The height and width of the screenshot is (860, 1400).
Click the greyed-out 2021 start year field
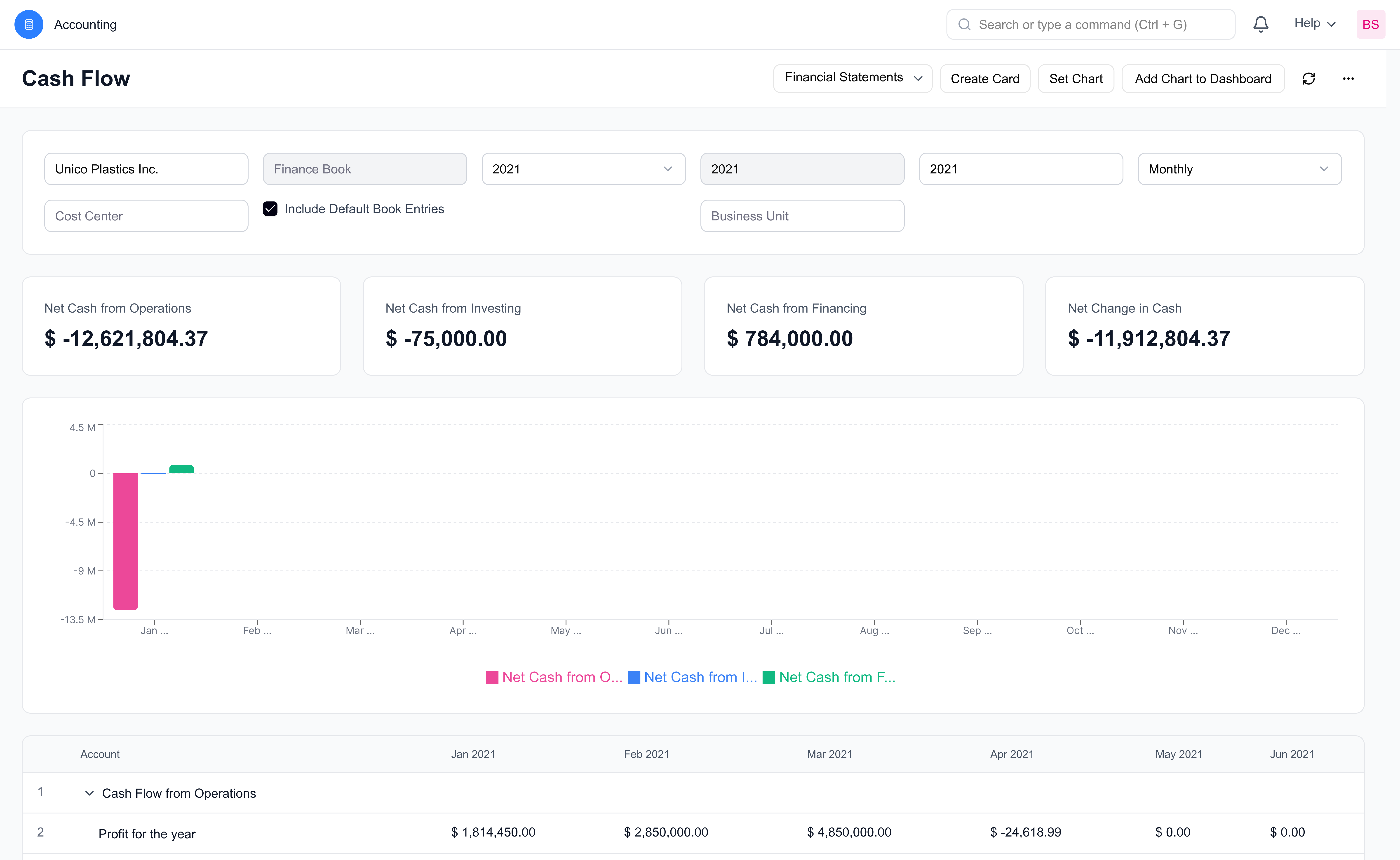802,169
